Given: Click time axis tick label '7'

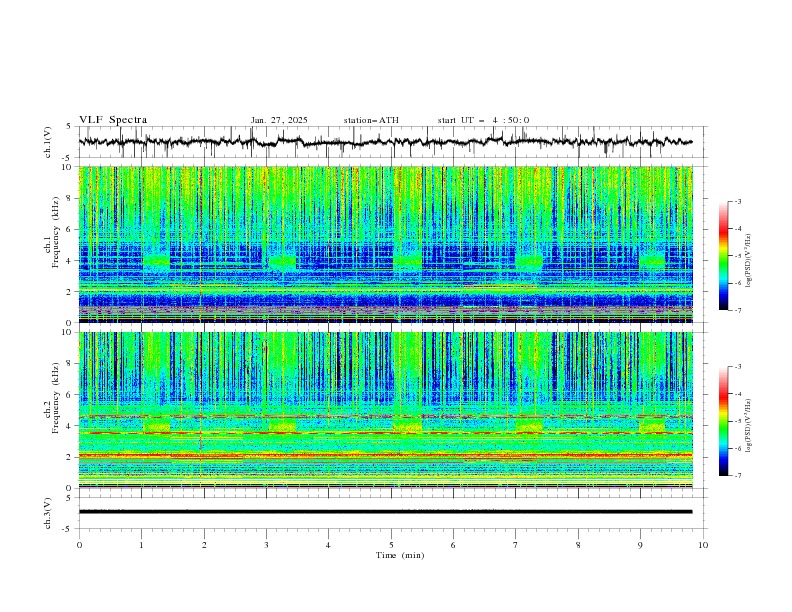Looking at the screenshot, I should pyautogui.click(x=516, y=545).
